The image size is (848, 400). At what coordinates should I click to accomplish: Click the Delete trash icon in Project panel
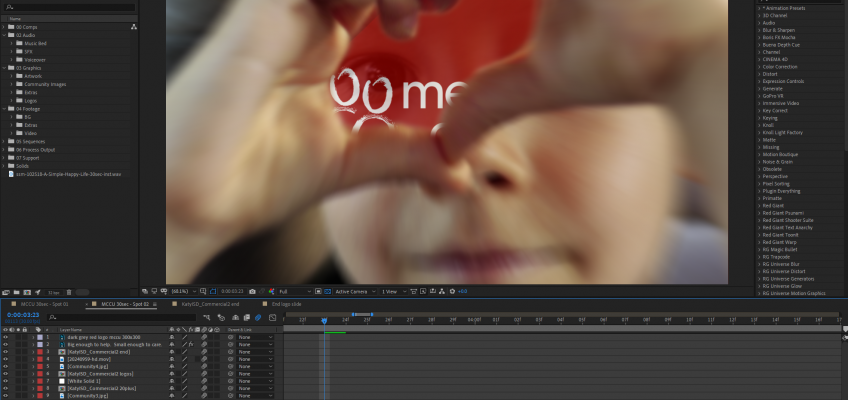[69, 292]
